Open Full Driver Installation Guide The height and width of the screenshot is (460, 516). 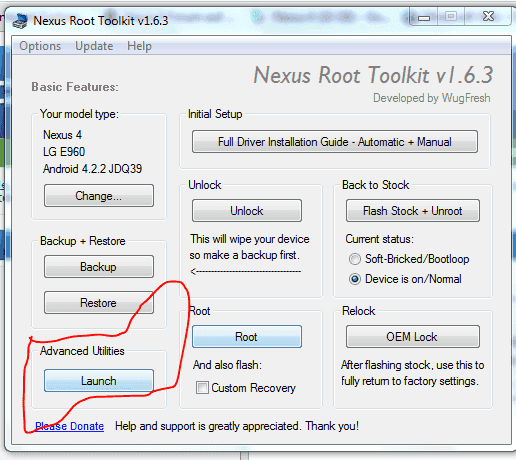point(335,142)
